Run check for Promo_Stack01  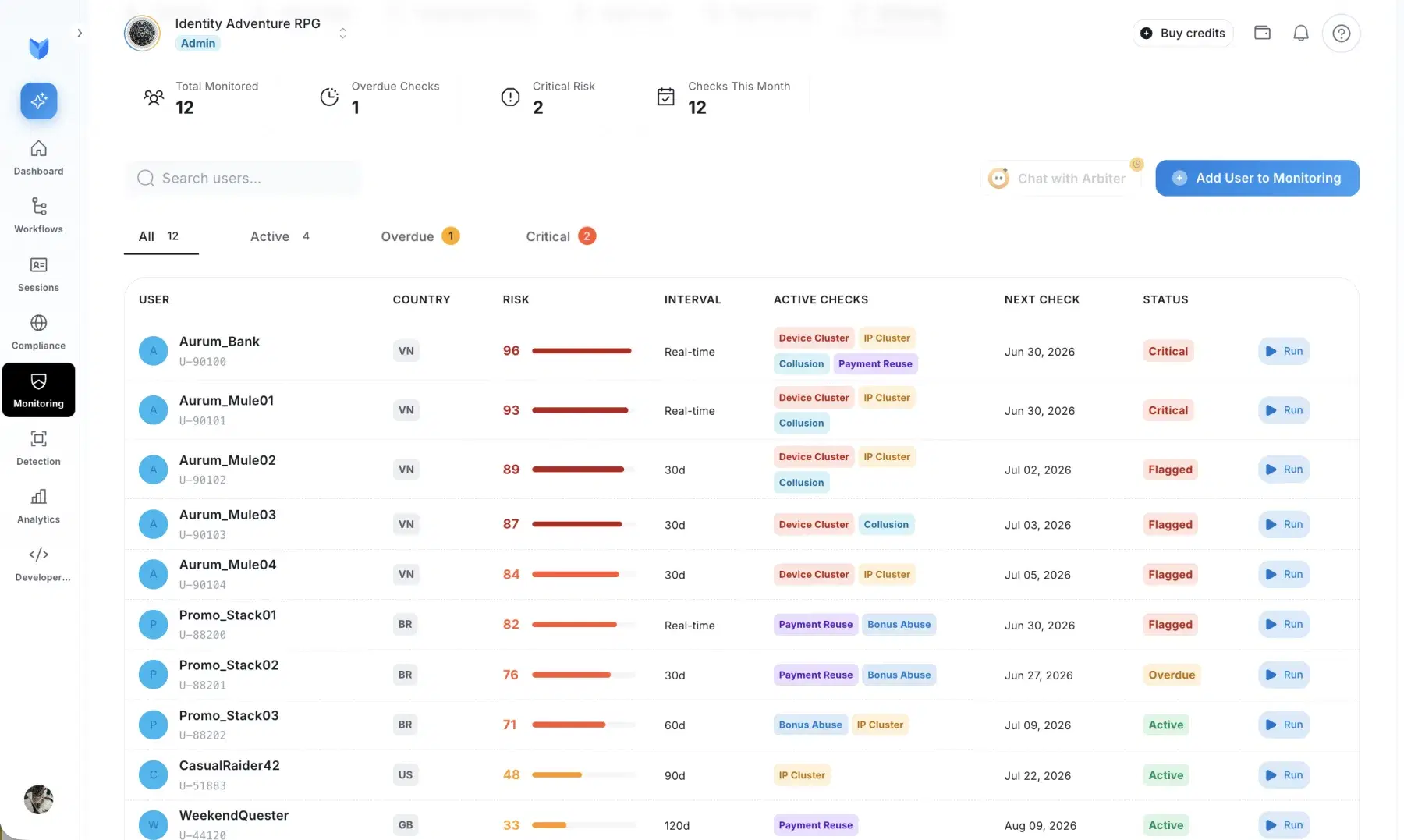point(1284,625)
